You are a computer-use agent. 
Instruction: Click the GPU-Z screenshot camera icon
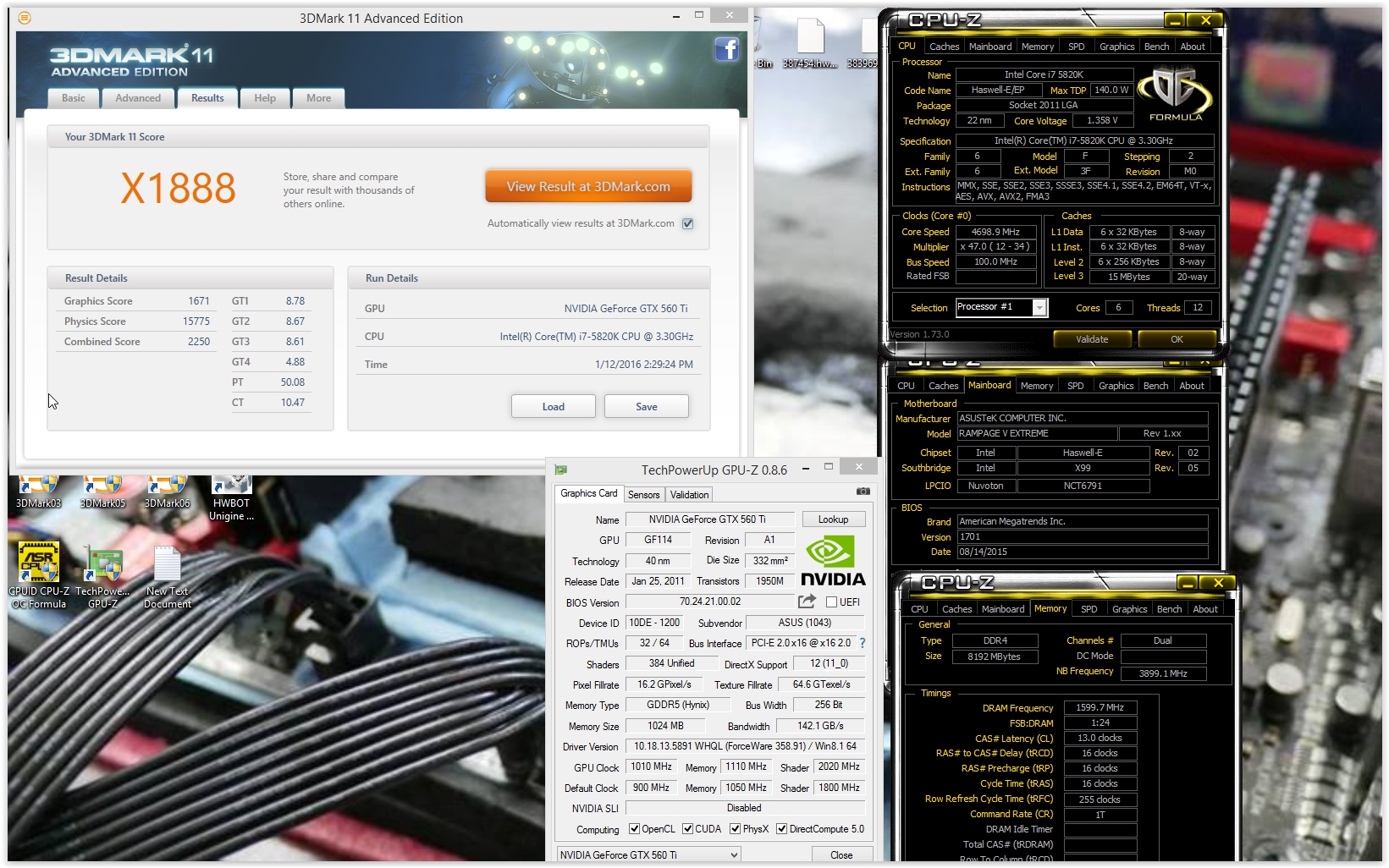coord(863,491)
